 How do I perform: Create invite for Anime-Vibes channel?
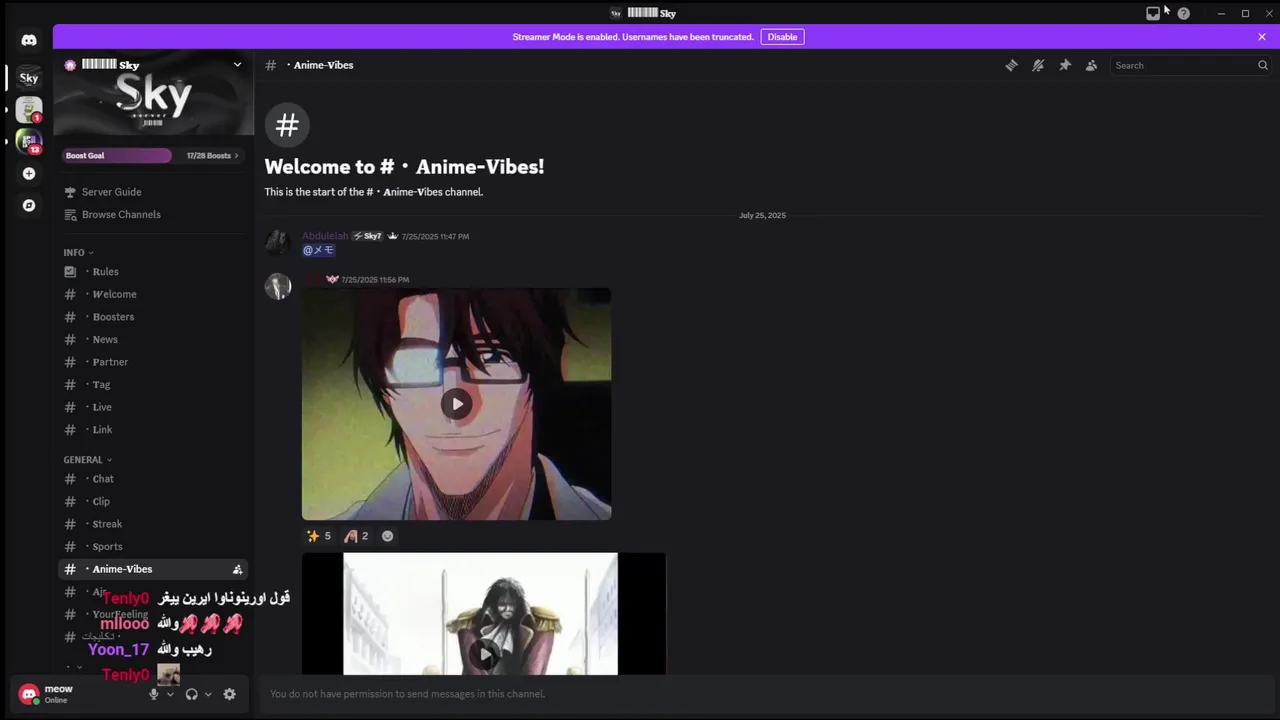(x=237, y=569)
